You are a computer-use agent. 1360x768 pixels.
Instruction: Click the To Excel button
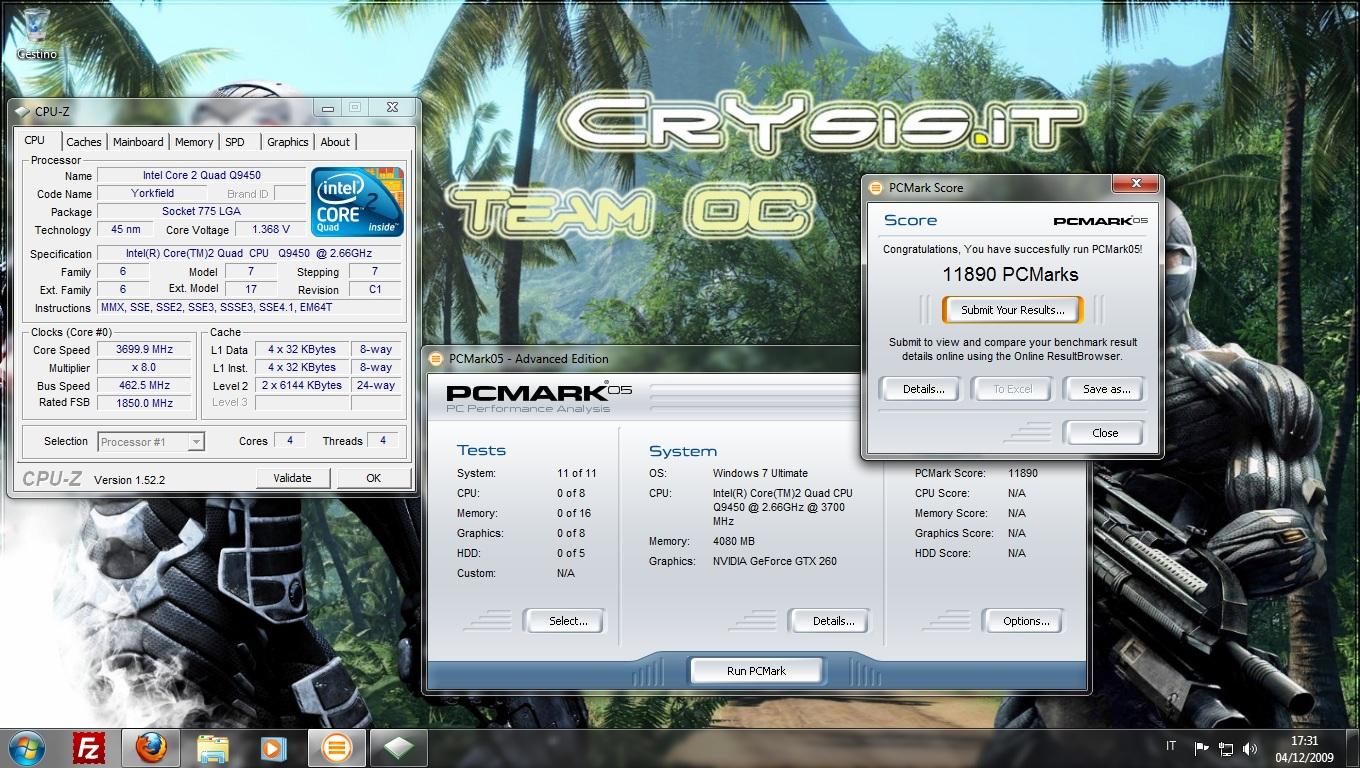coord(1012,389)
